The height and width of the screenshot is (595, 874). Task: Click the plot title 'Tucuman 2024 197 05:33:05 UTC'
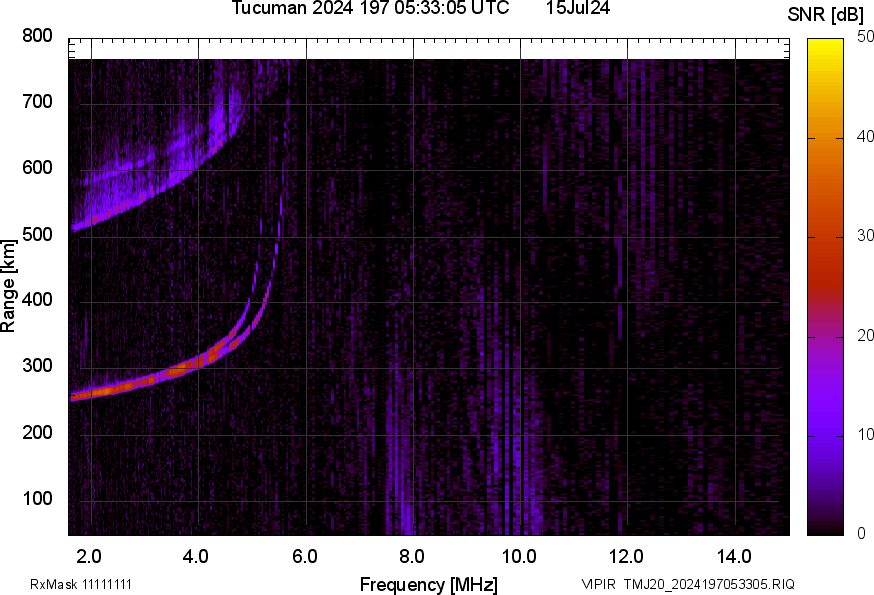[370, 8]
